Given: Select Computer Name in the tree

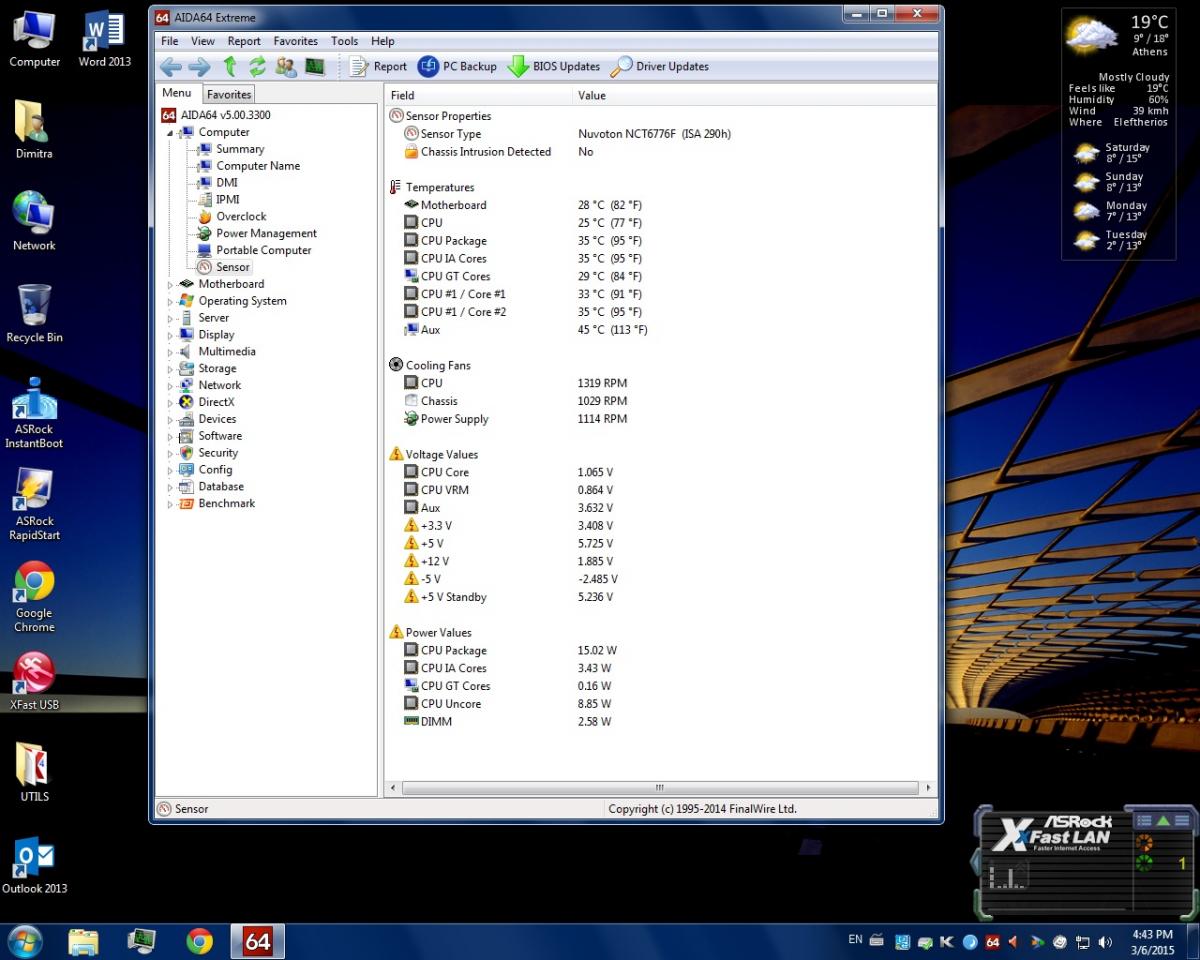Looking at the screenshot, I should point(258,166).
